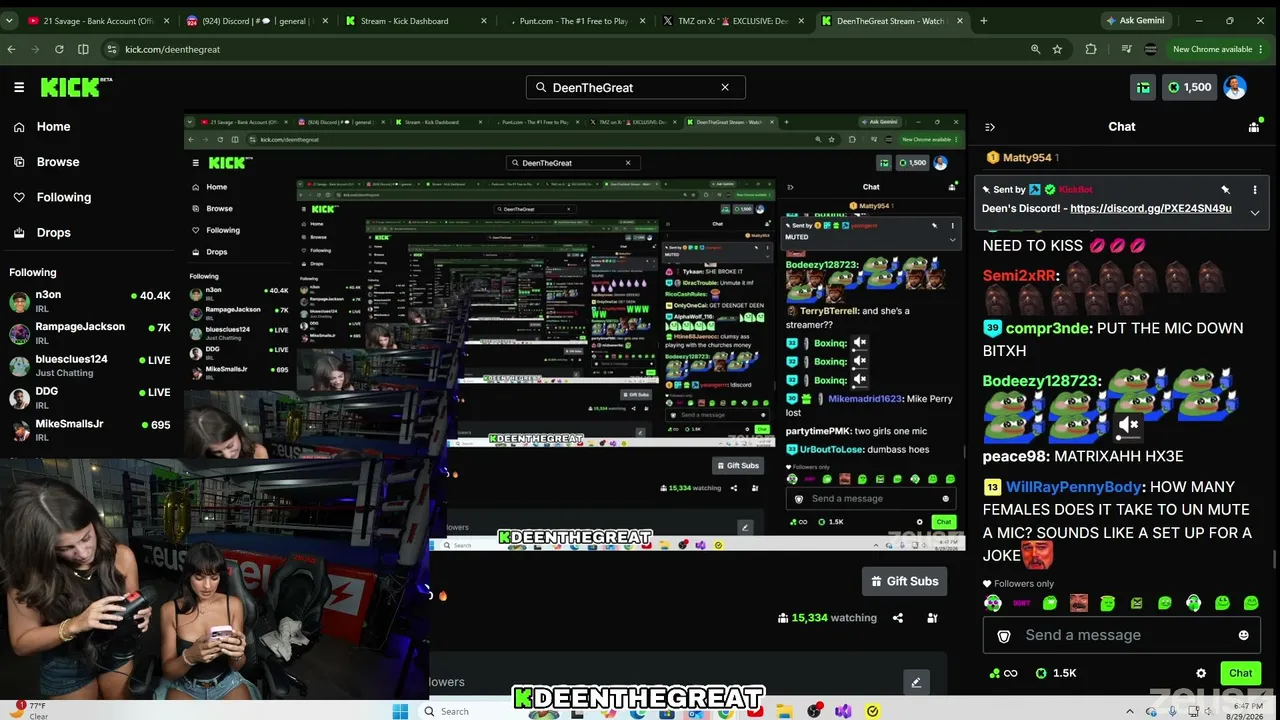Open bluesclues124's channel in Following list
This screenshot has height=720, width=1280.
[x=90, y=365]
